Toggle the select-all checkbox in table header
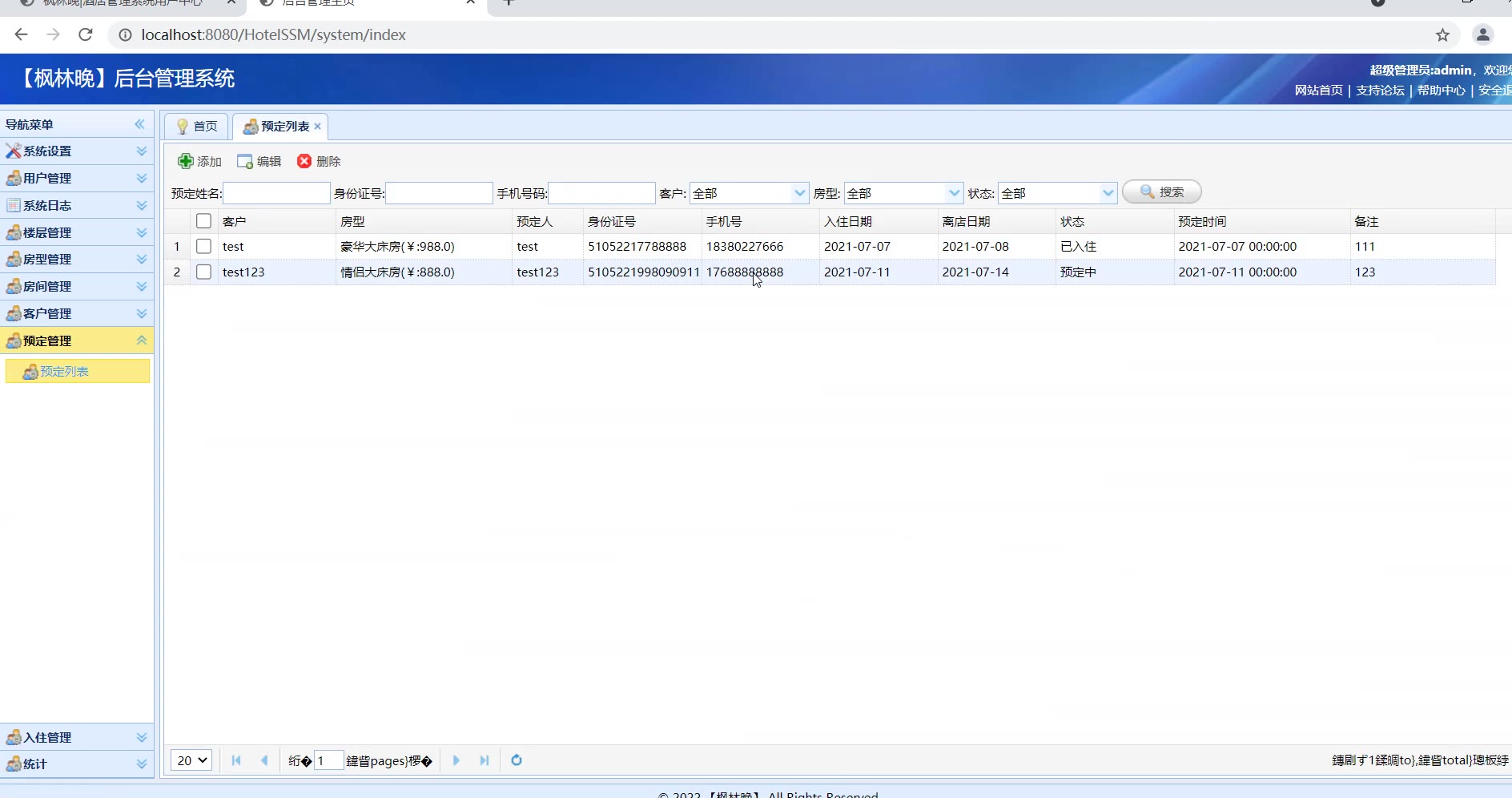 (203, 221)
